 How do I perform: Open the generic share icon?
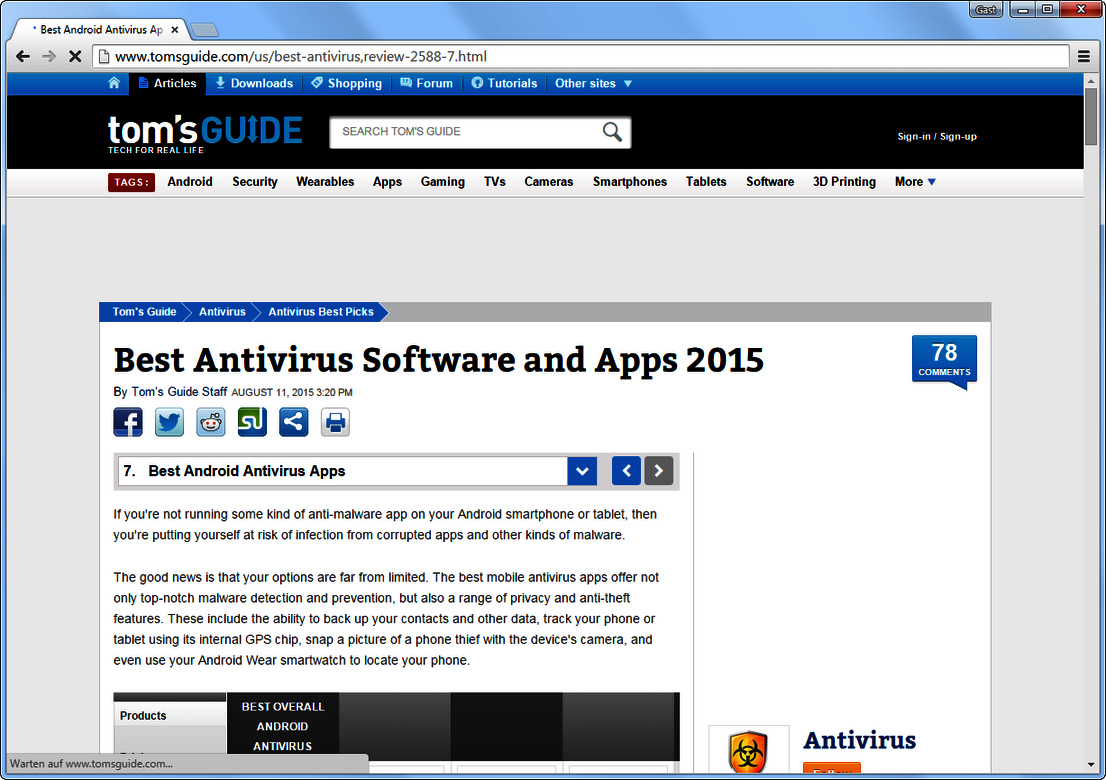click(x=293, y=422)
